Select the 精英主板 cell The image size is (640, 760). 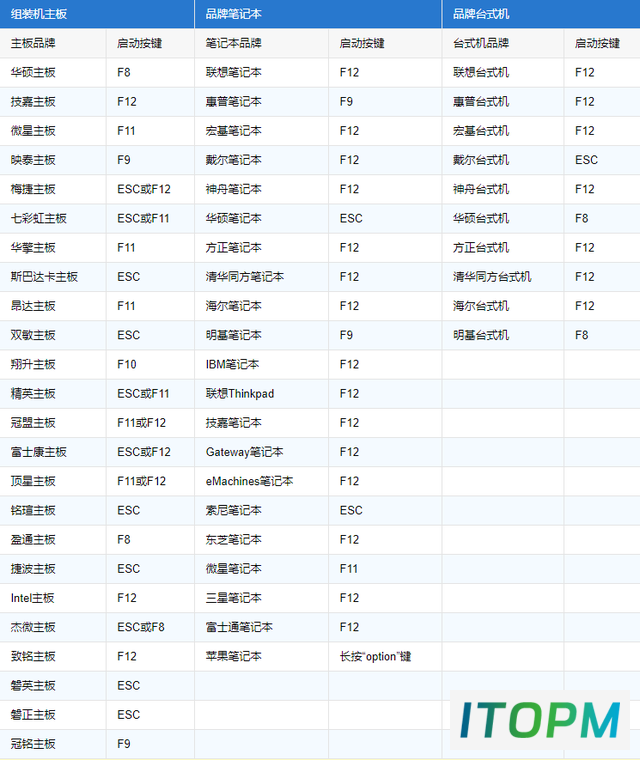coord(53,394)
